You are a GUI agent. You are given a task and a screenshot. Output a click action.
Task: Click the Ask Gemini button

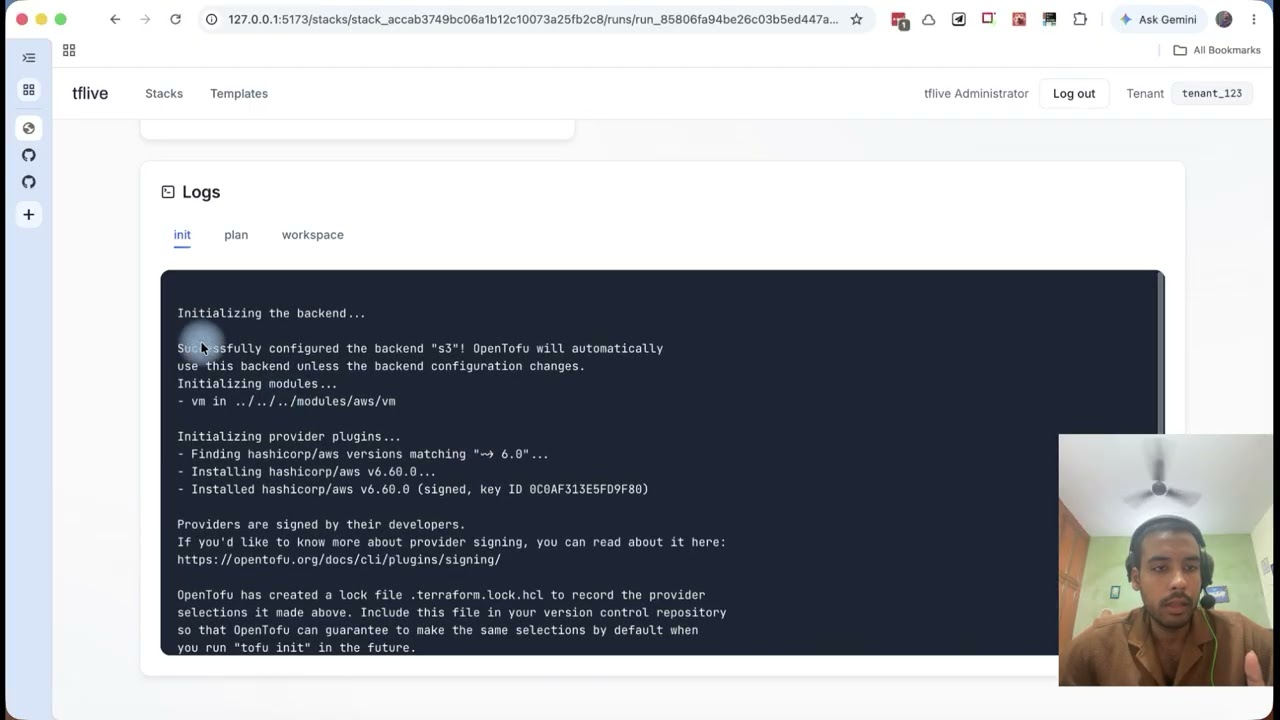tap(1157, 19)
